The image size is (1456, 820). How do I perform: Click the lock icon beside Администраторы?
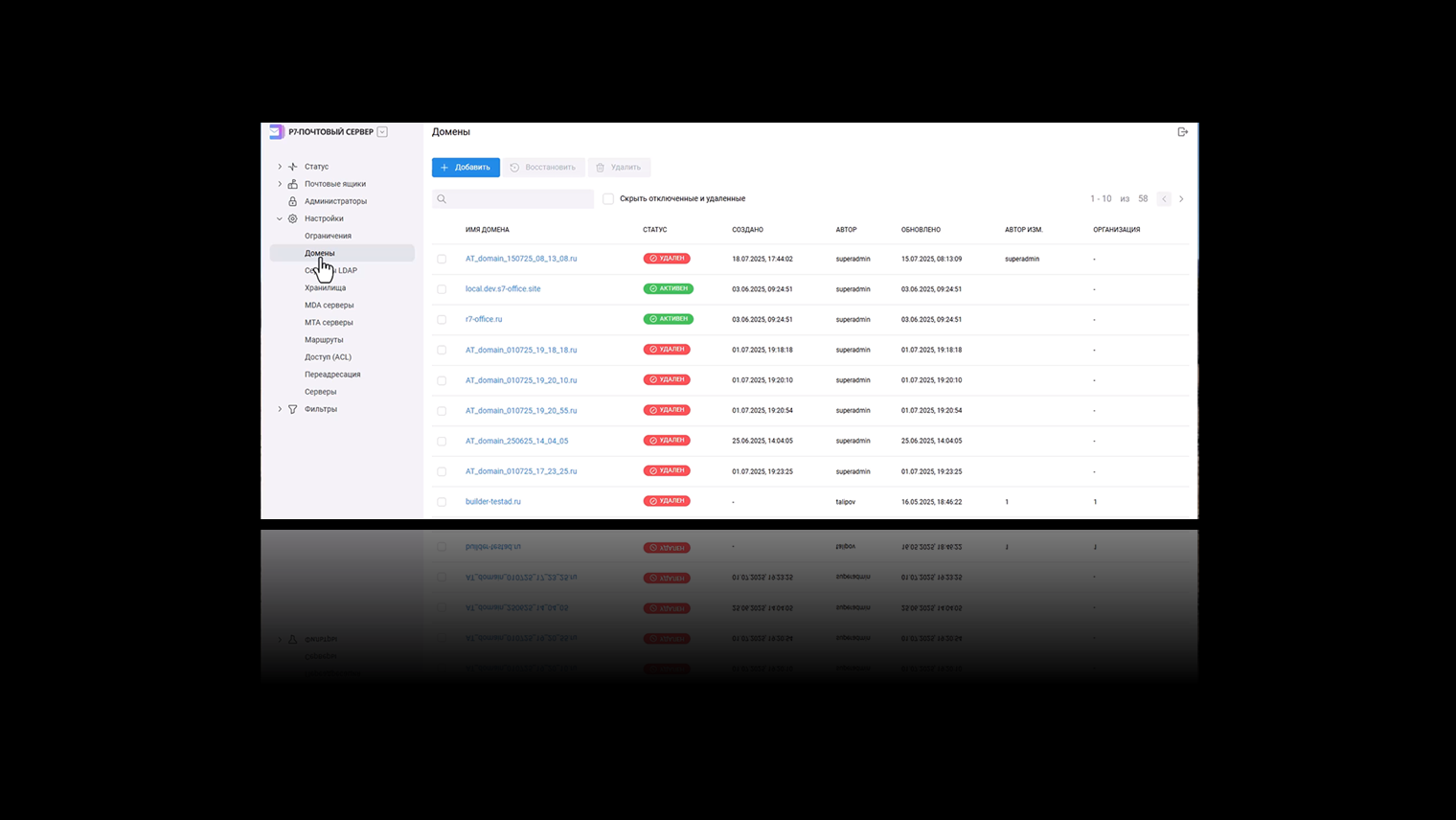(x=293, y=201)
